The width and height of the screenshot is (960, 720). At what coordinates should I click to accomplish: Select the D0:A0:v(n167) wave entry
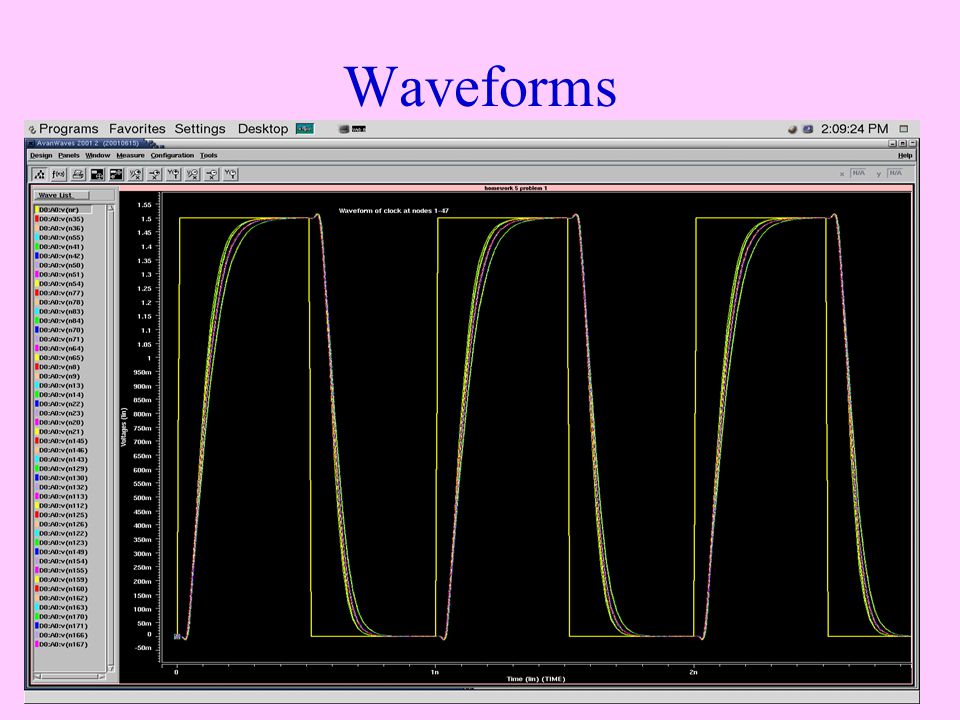click(62, 644)
